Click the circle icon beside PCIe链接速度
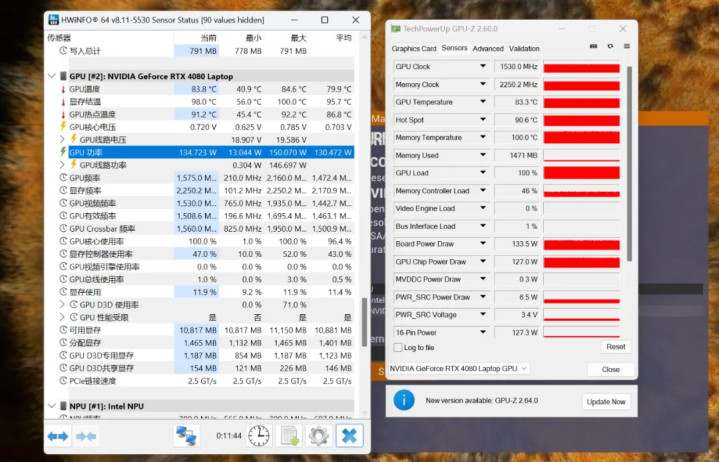The height and width of the screenshot is (462, 719). point(63,380)
